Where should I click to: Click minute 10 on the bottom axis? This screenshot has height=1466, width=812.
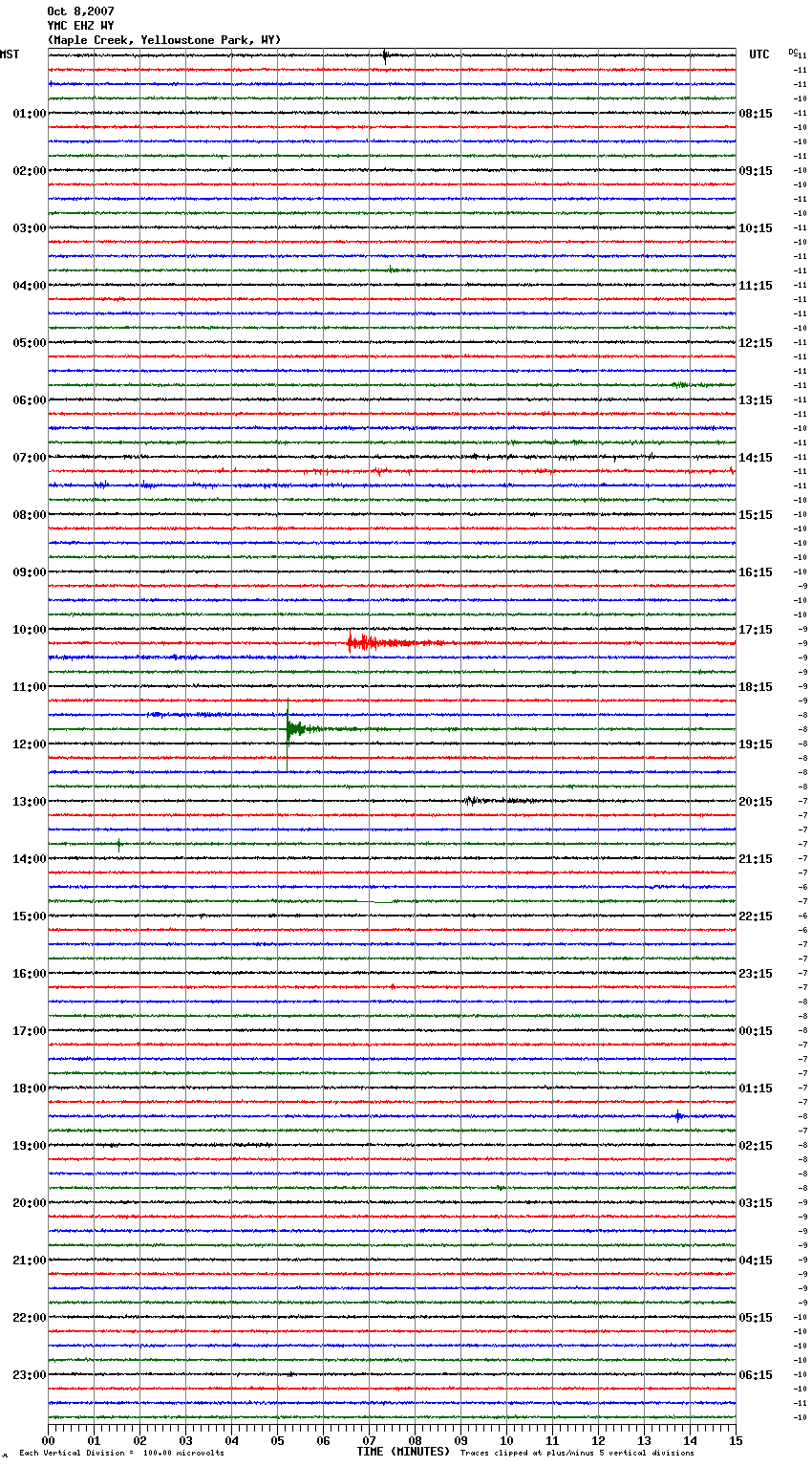pos(506,1440)
